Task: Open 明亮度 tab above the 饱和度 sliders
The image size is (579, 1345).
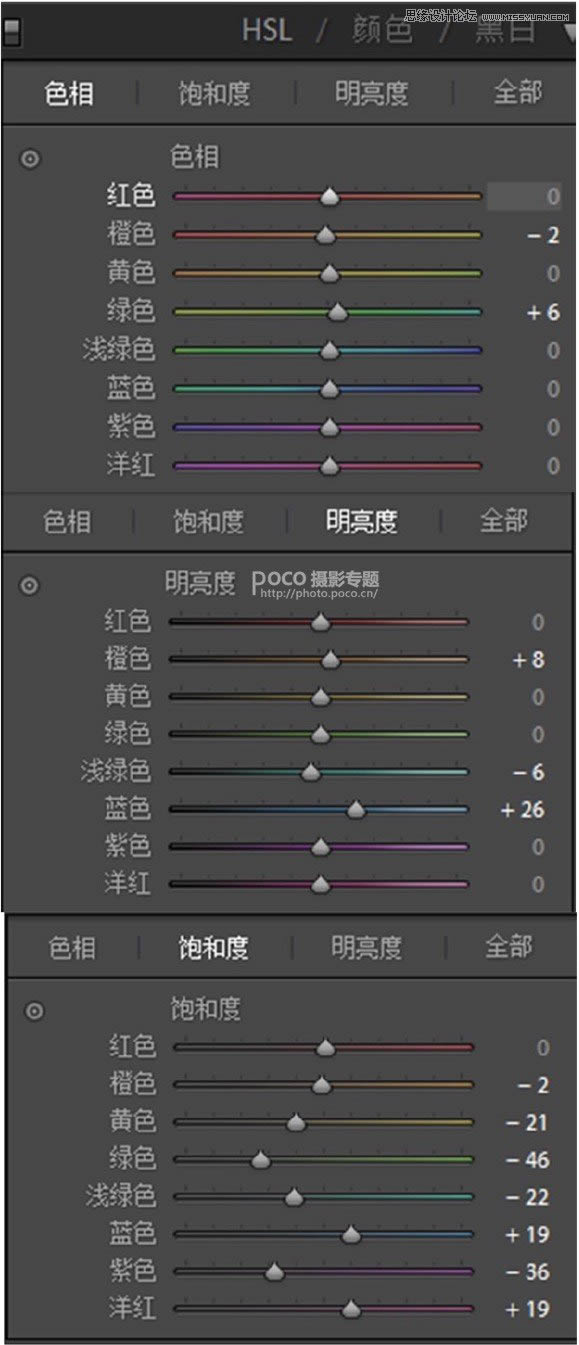Action: (367, 947)
